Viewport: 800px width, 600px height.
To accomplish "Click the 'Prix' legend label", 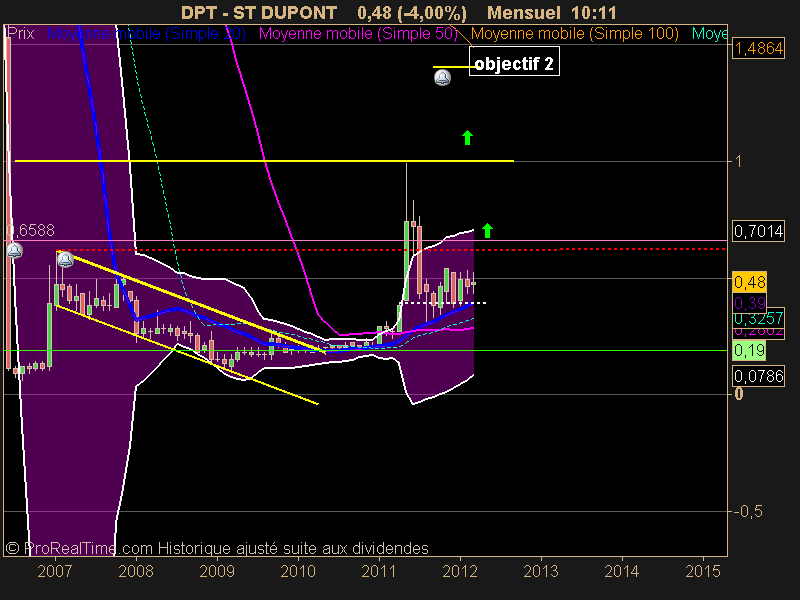I will [x=20, y=34].
